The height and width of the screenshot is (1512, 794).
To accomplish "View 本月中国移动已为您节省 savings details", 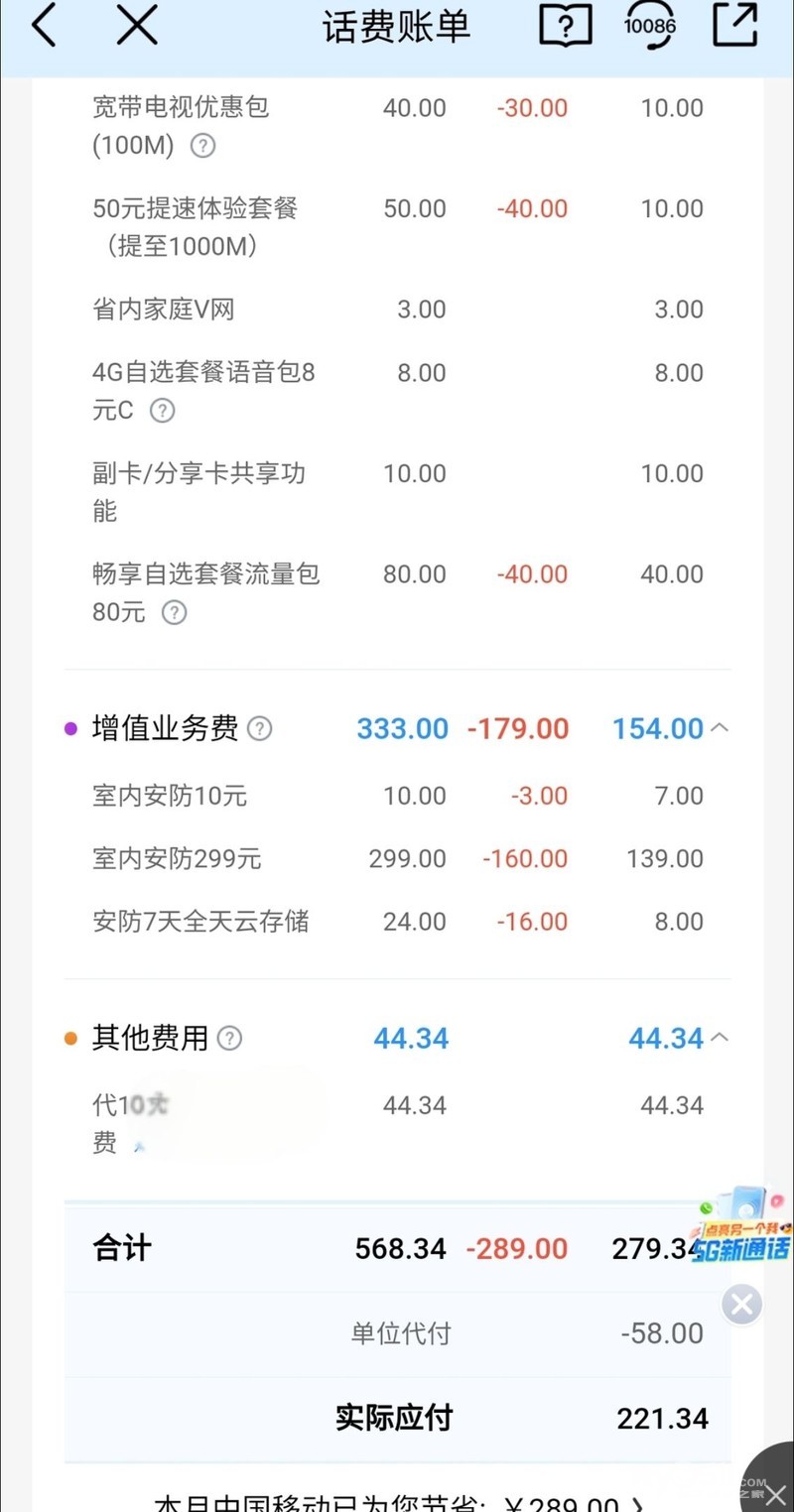I will coord(397,1500).
